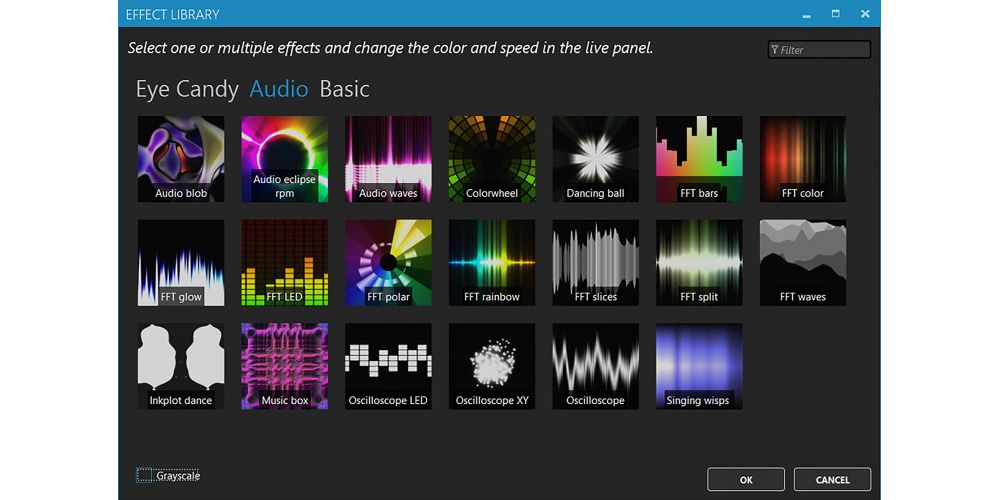This screenshot has width=1000, height=500.
Task: Select the Colorwheel effect thumbnail
Action: tap(492, 159)
